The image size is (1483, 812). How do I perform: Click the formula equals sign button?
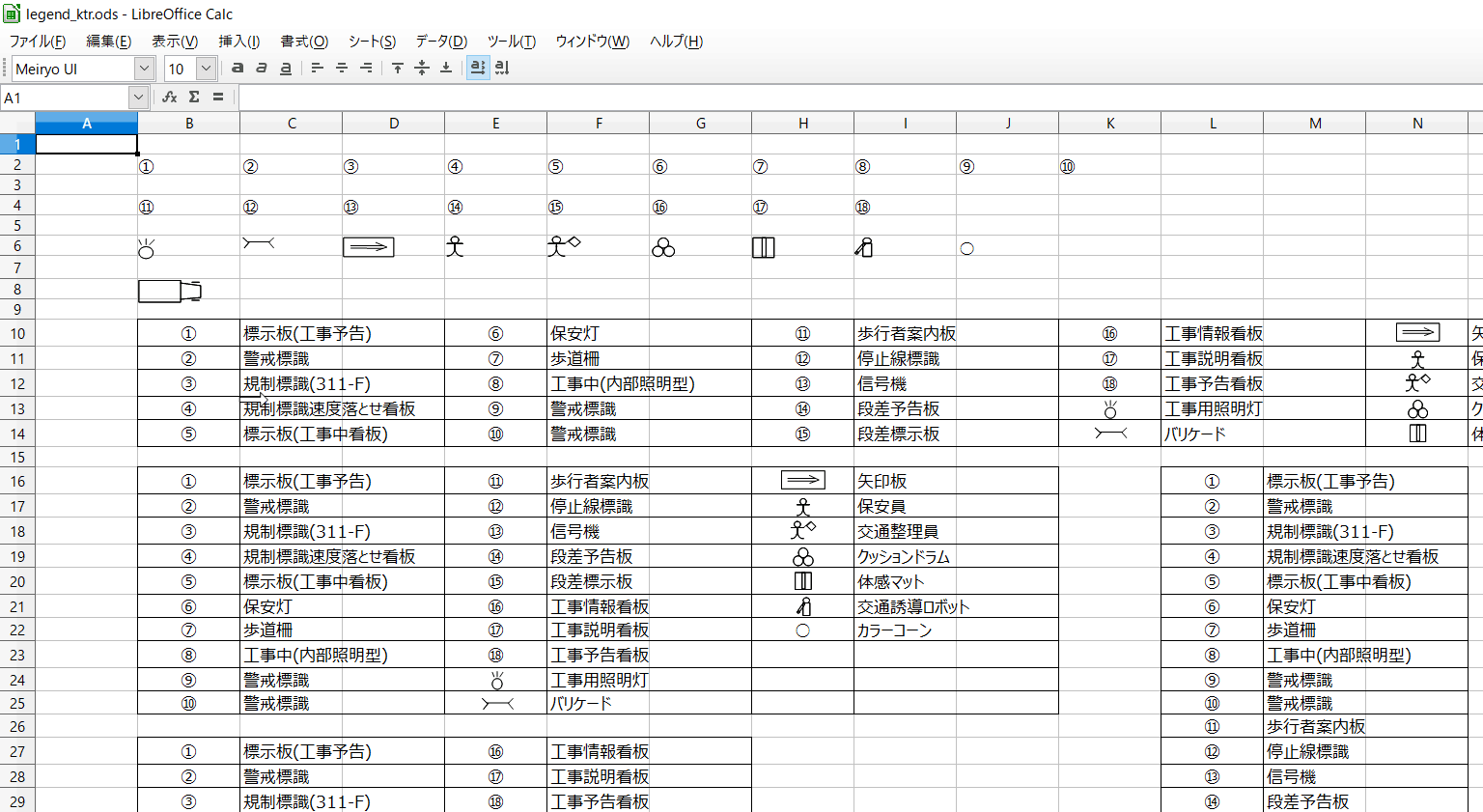(218, 97)
